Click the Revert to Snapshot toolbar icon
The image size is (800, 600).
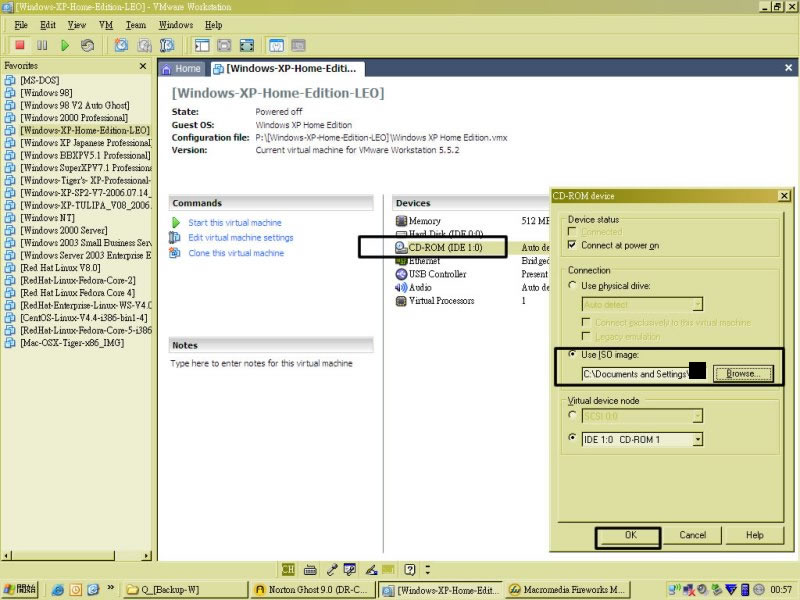(144, 45)
